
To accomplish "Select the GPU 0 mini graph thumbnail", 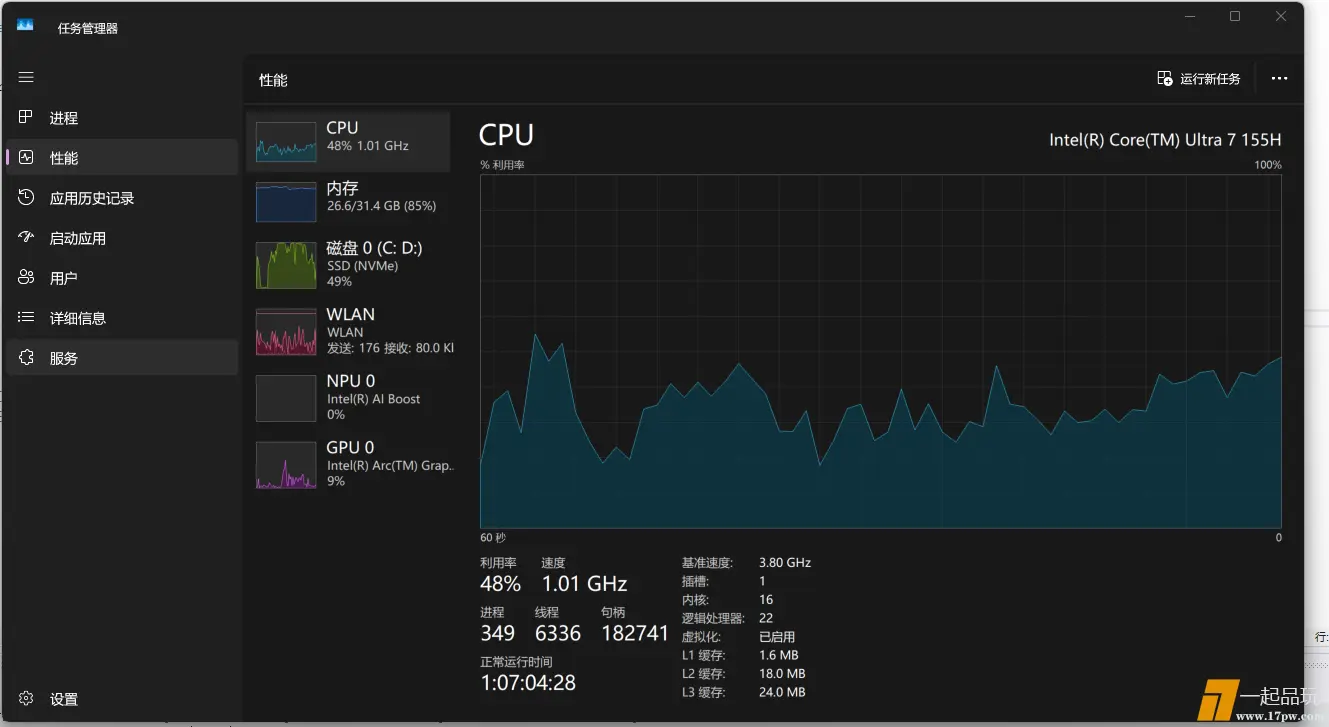I will [287, 465].
